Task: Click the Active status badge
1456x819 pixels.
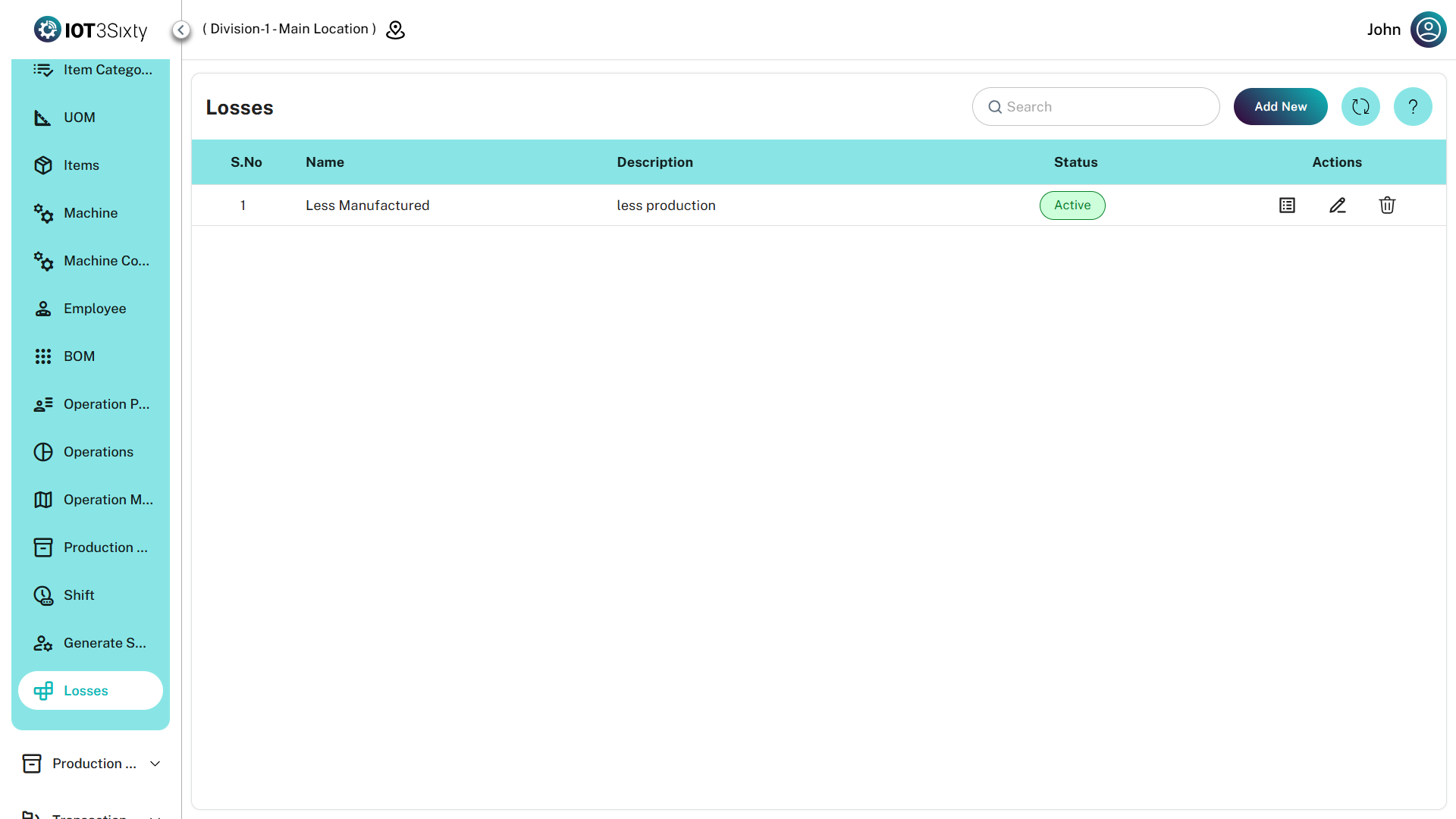Action: [1072, 206]
